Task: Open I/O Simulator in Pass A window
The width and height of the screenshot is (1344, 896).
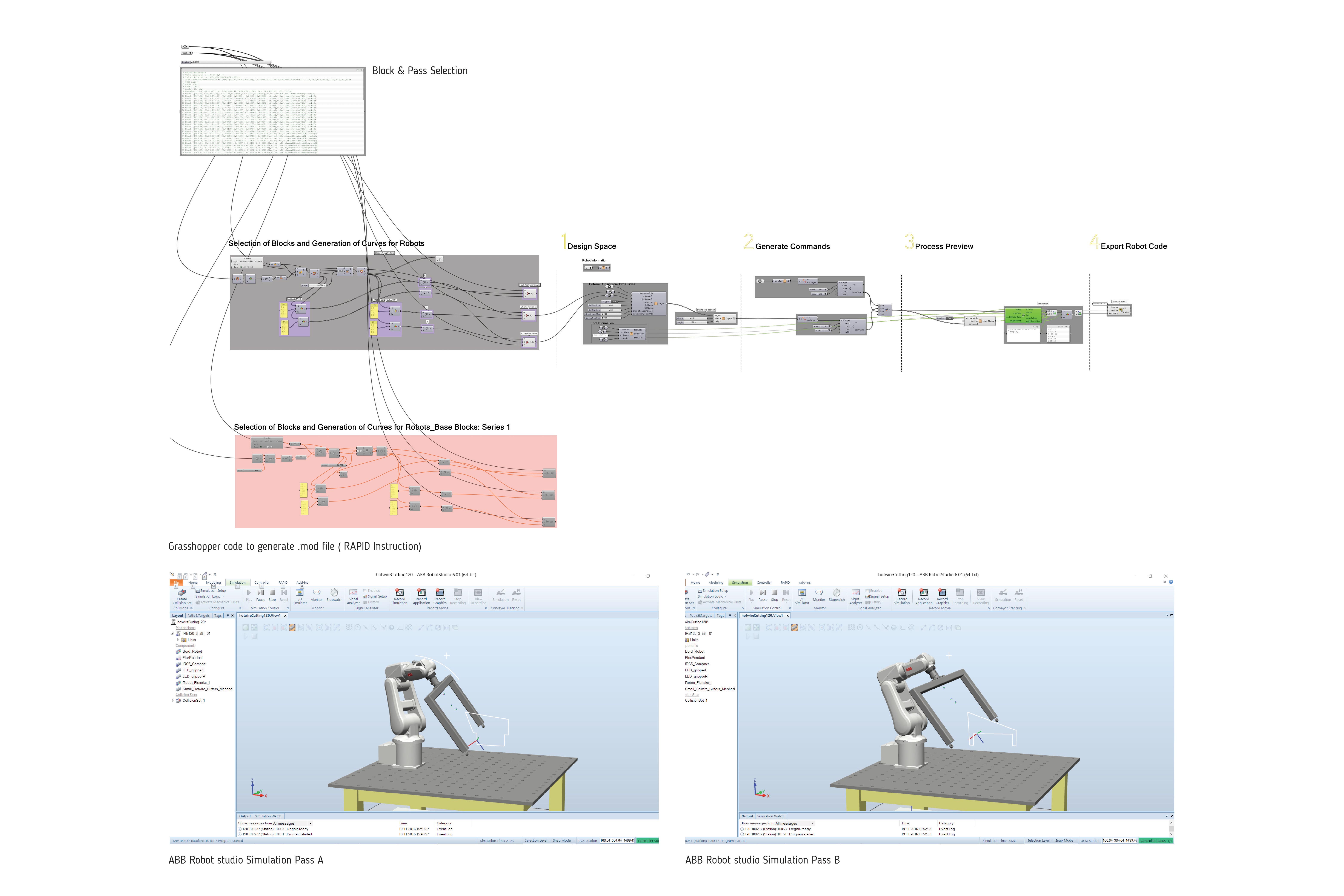Action: click(300, 596)
